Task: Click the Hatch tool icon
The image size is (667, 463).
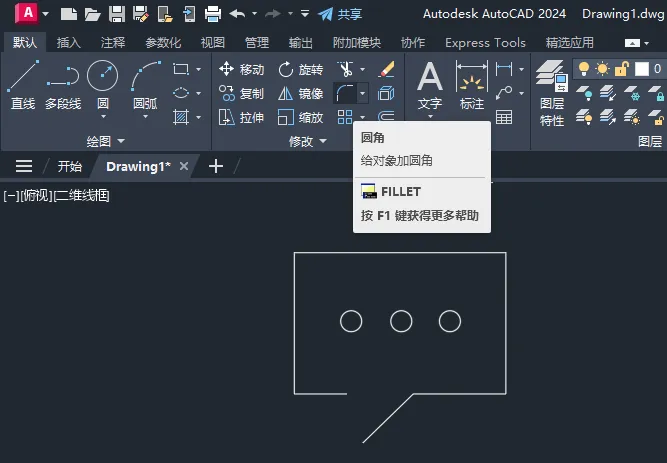Action: 181,117
